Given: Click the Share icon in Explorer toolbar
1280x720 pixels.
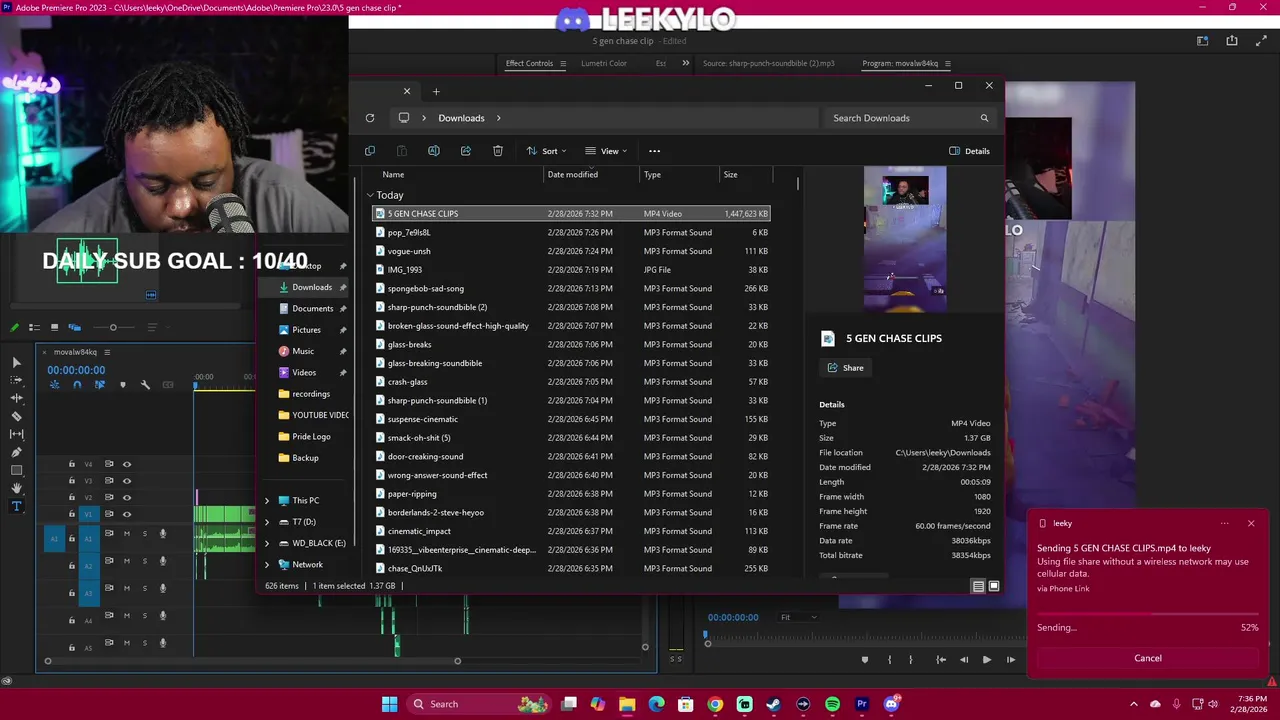Looking at the screenshot, I should pos(466,151).
